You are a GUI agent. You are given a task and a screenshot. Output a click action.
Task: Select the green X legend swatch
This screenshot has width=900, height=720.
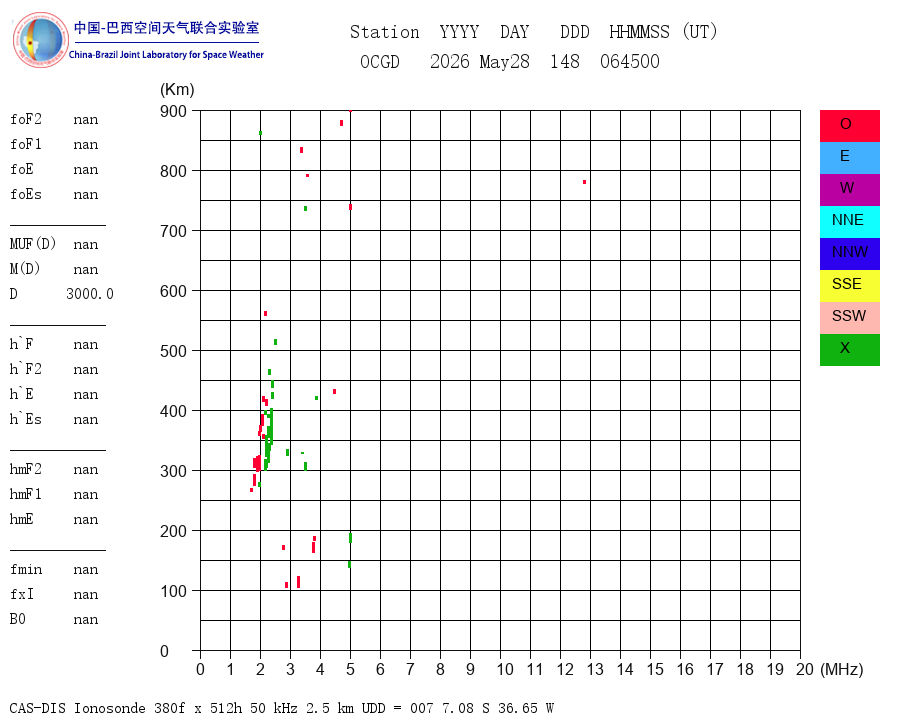pyautogui.click(x=849, y=350)
